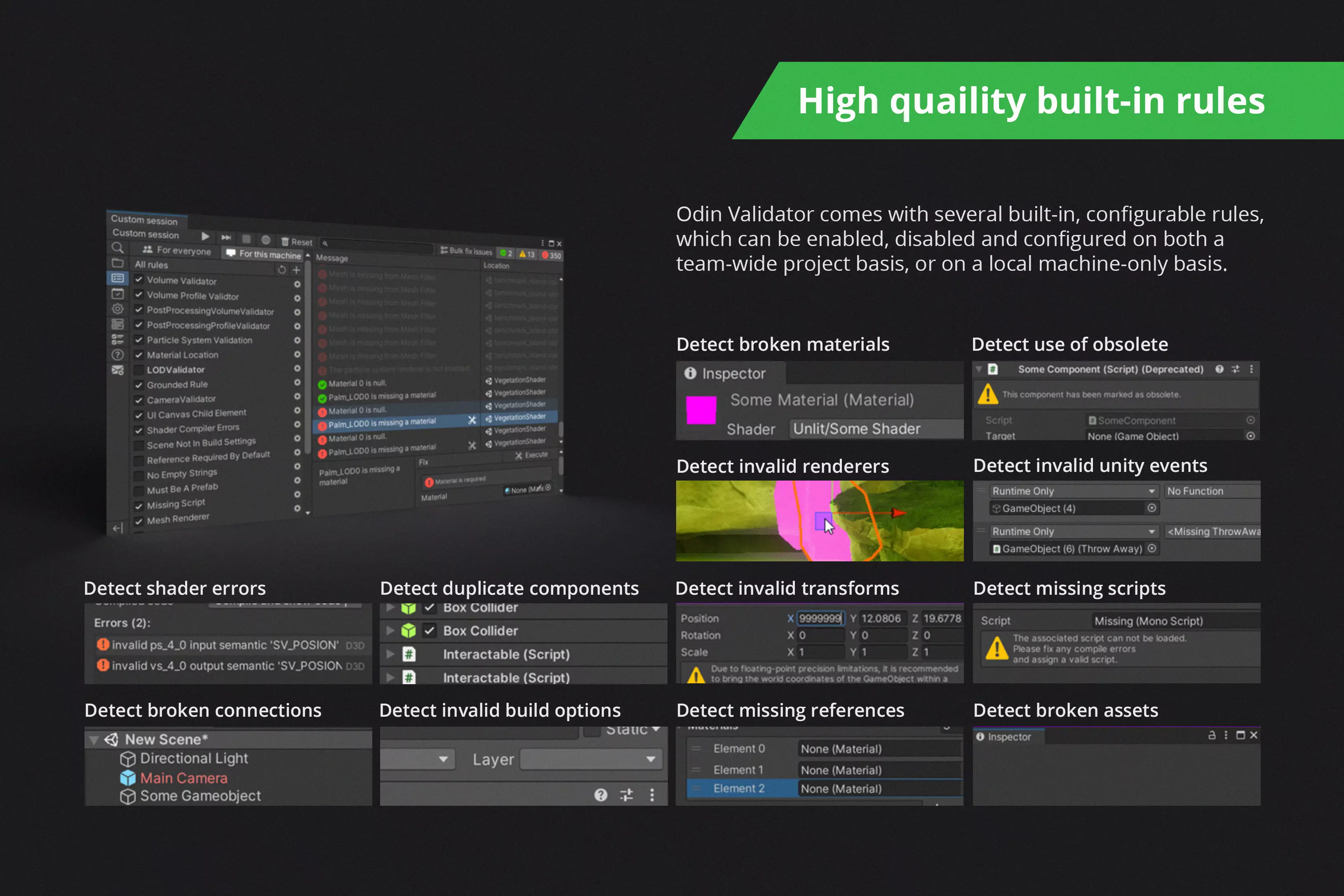The width and height of the screenshot is (1344, 896).
Task: Filter by the 13 warnings count
Action: [x=527, y=254]
